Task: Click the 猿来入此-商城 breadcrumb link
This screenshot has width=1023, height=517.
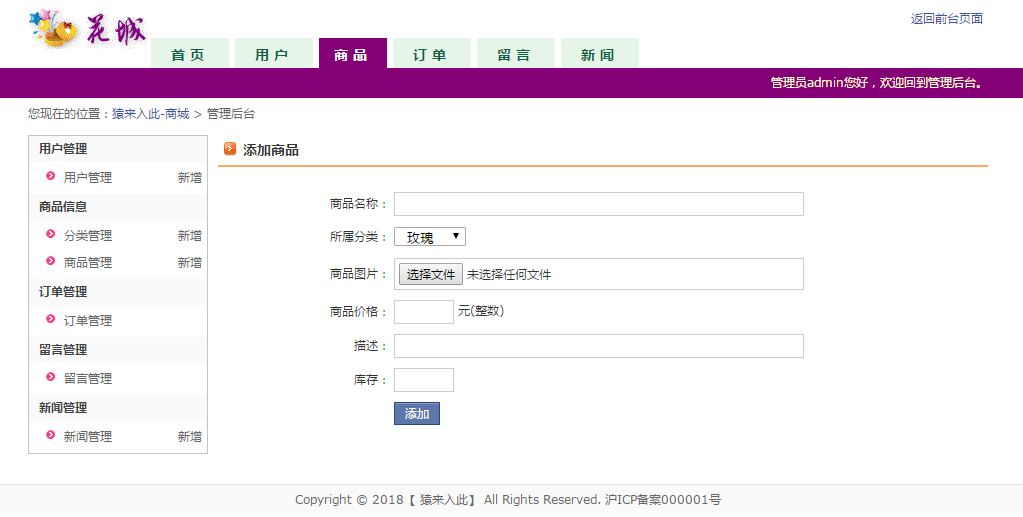Action: pos(151,114)
